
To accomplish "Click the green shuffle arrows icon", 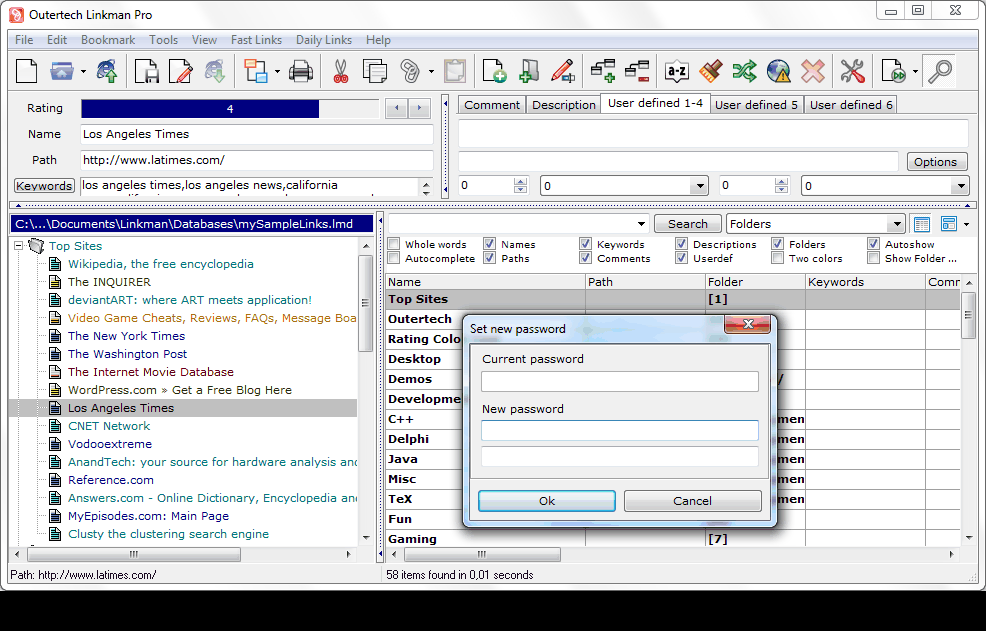I will 745,71.
